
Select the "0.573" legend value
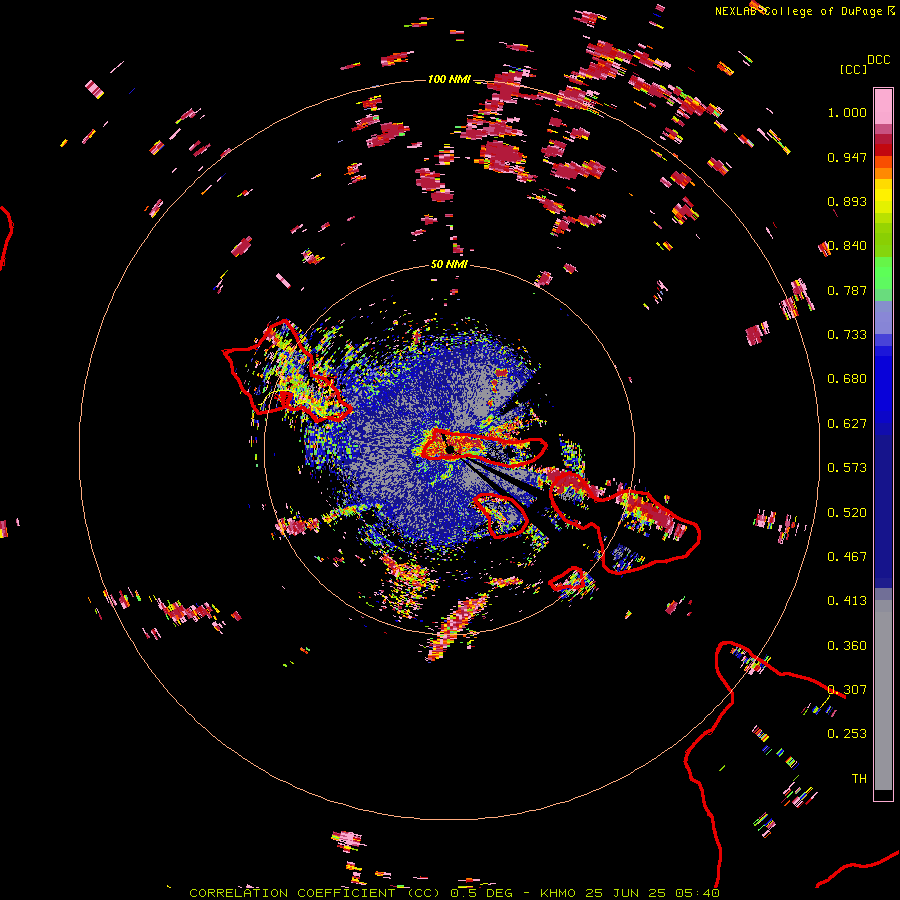coord(847,468)
